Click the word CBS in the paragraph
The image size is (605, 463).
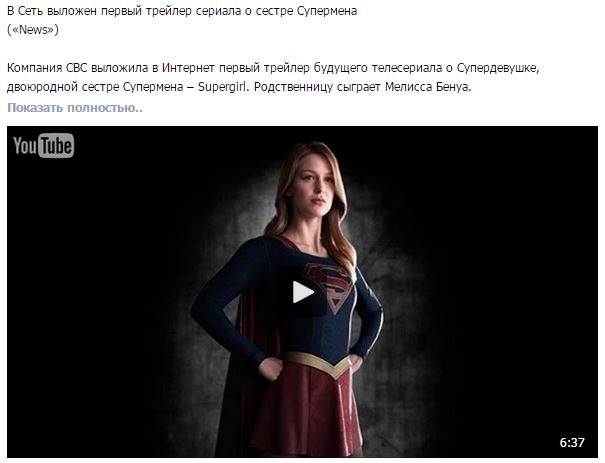(76, 68)
